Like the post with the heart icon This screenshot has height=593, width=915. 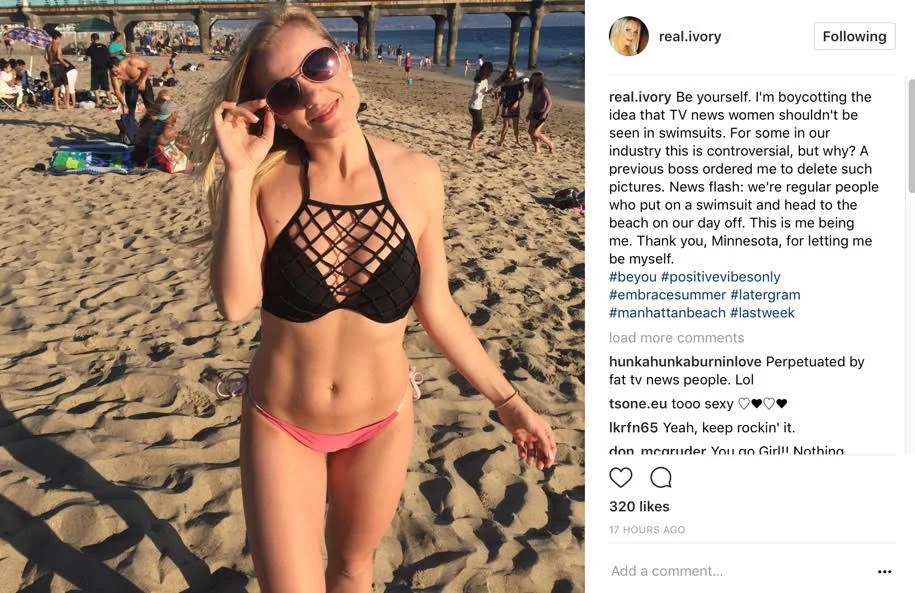tap(620, 477)
